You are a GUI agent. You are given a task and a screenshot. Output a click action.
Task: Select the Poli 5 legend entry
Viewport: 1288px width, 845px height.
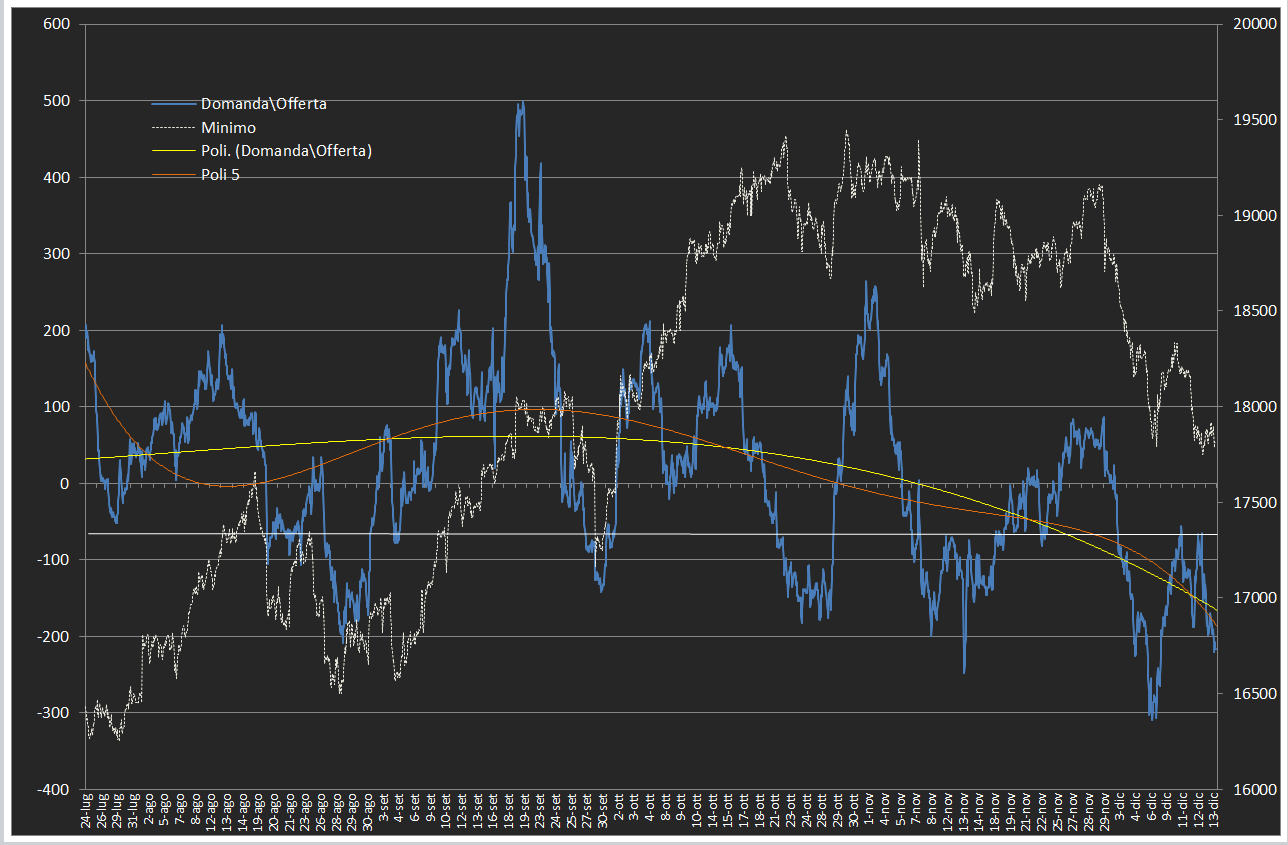coord(220,175)
